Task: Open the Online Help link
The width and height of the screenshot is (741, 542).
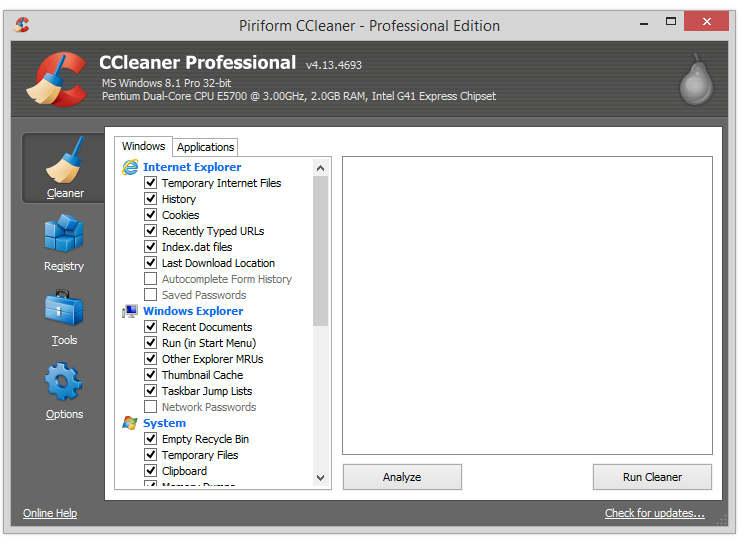Action: point(50,513)
